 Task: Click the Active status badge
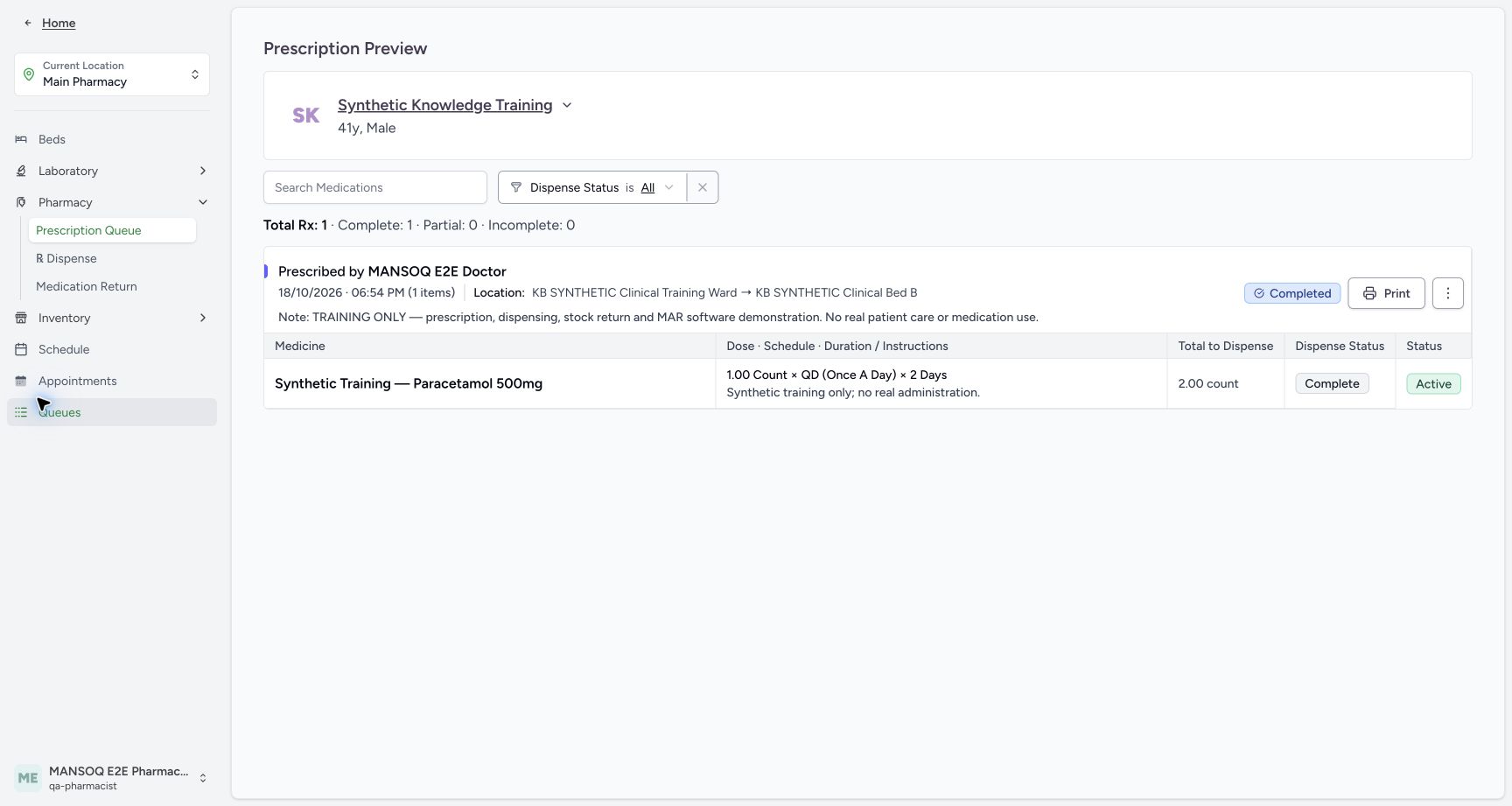tap(1433, 383)
